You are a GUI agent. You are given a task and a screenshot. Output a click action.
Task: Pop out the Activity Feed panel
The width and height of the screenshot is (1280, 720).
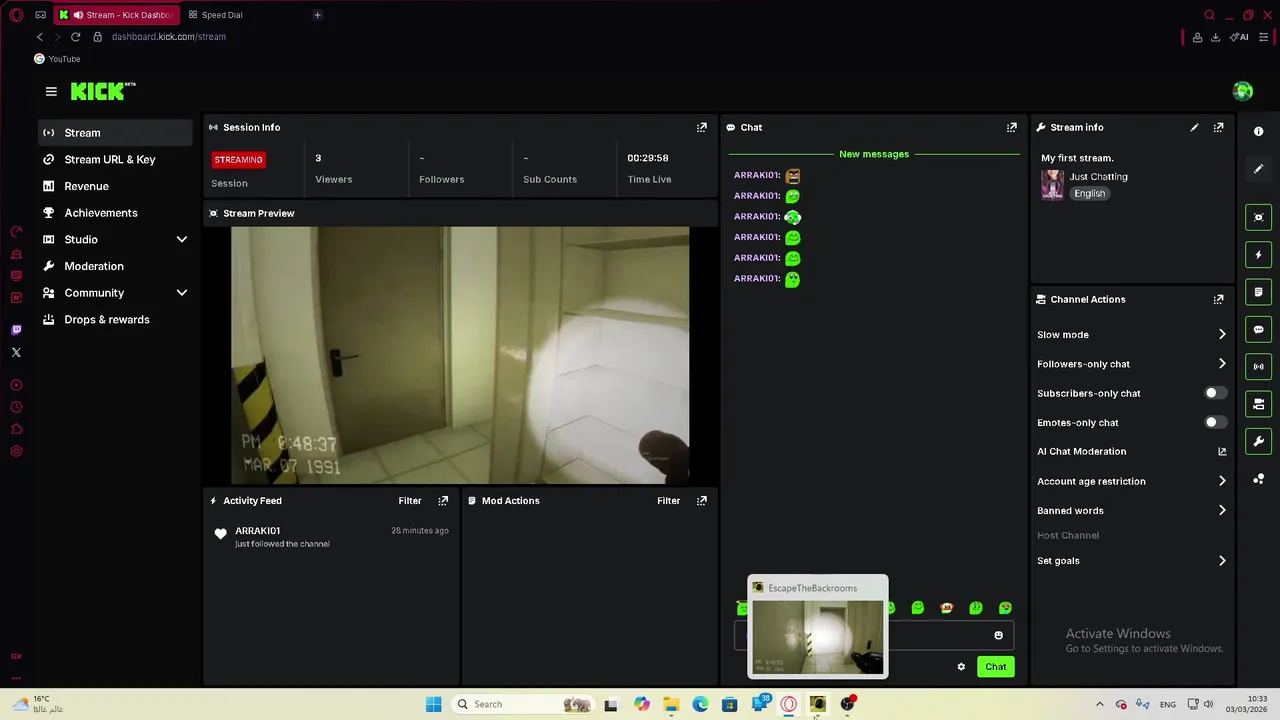click(443, 500)
